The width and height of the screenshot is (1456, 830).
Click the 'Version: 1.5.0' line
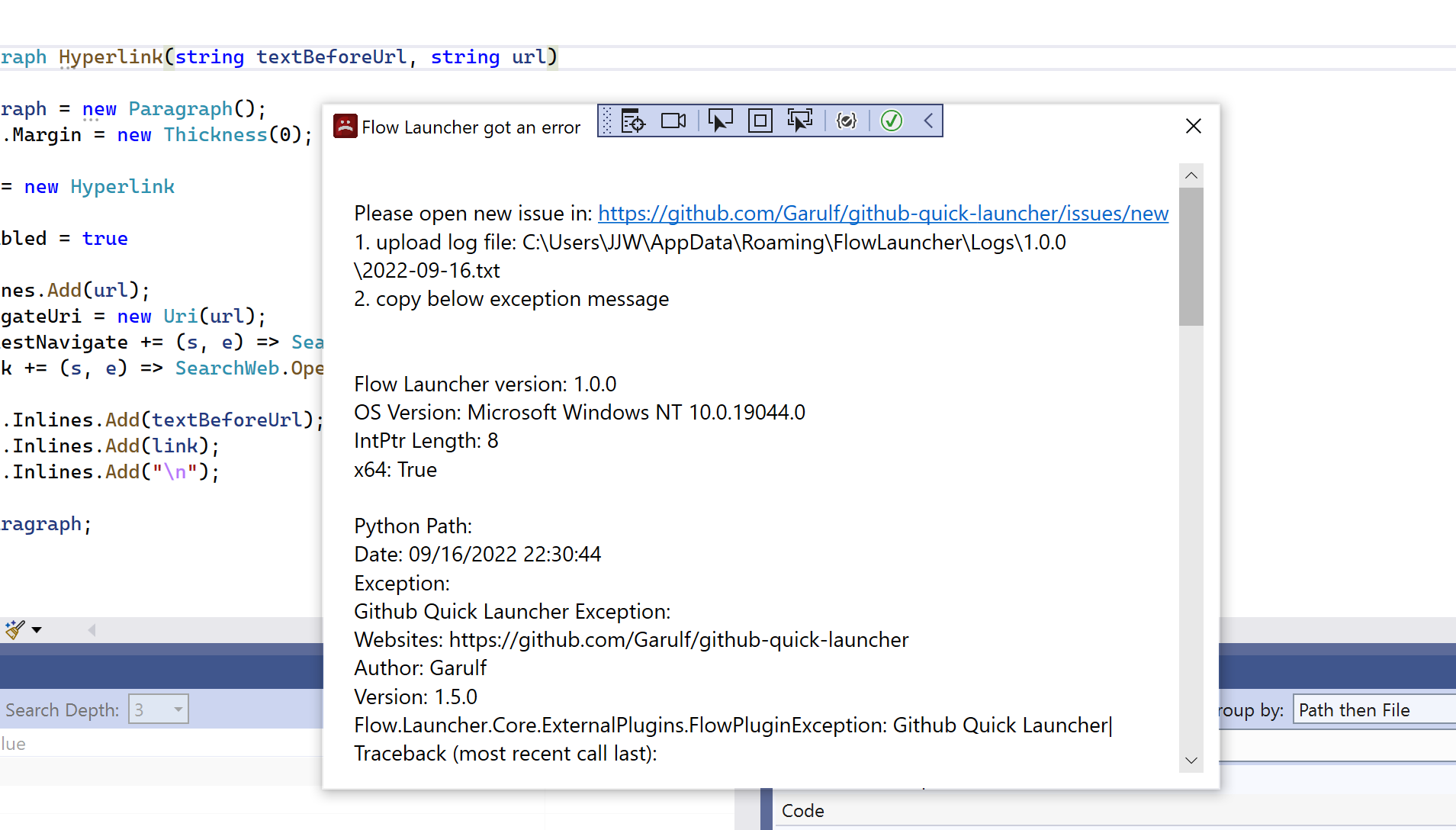(x=416, y=697)
